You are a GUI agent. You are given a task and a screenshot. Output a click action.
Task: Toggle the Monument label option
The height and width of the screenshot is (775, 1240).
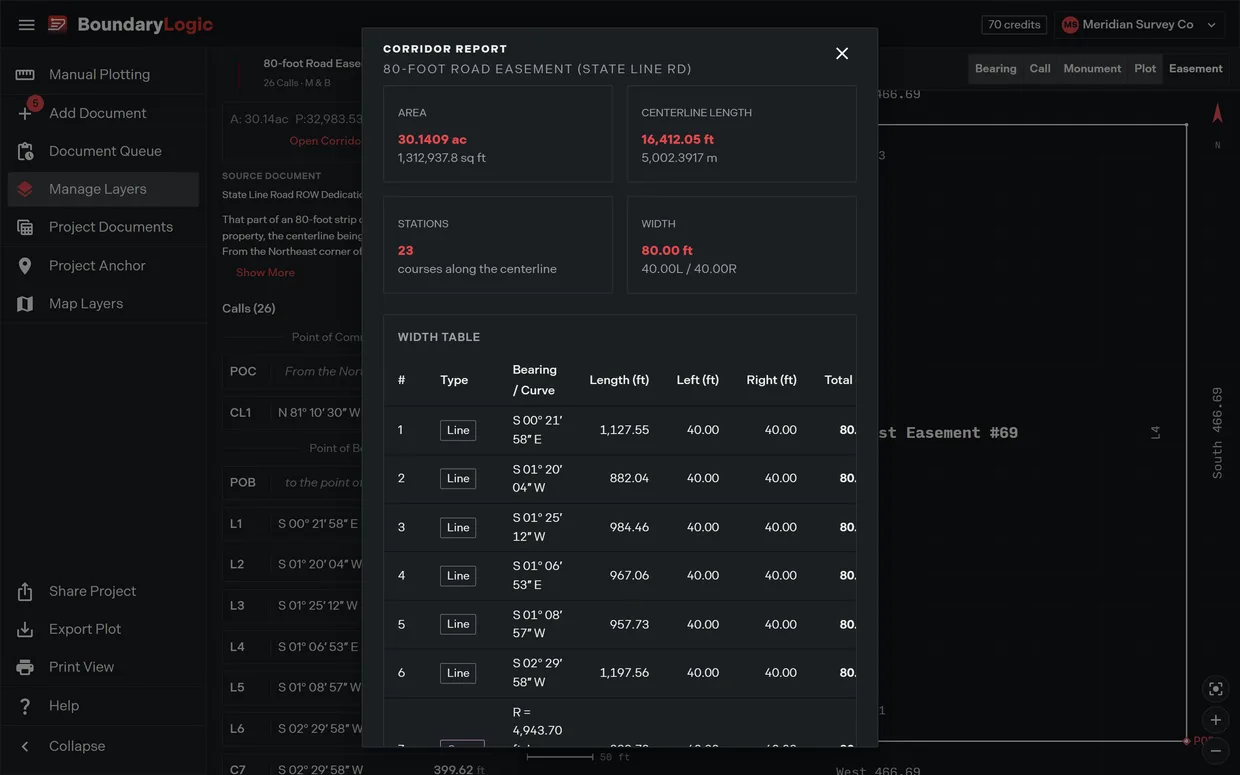(1092, 69)
